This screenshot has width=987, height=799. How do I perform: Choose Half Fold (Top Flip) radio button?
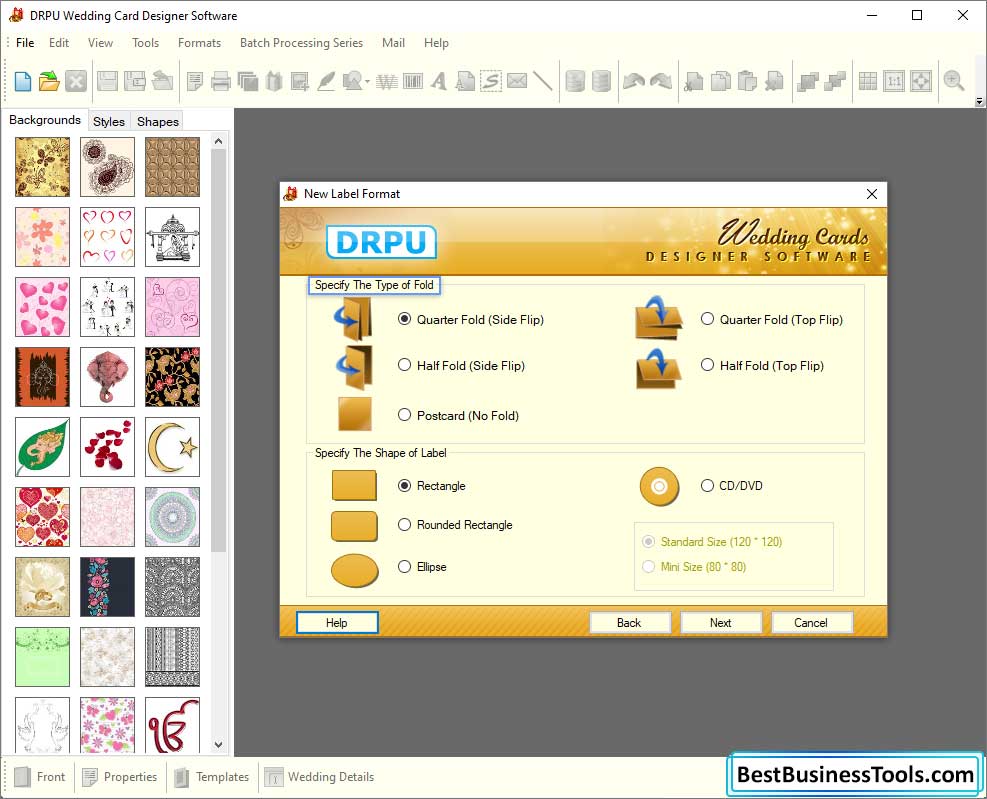pyautogui.click(x=708, y=365)
